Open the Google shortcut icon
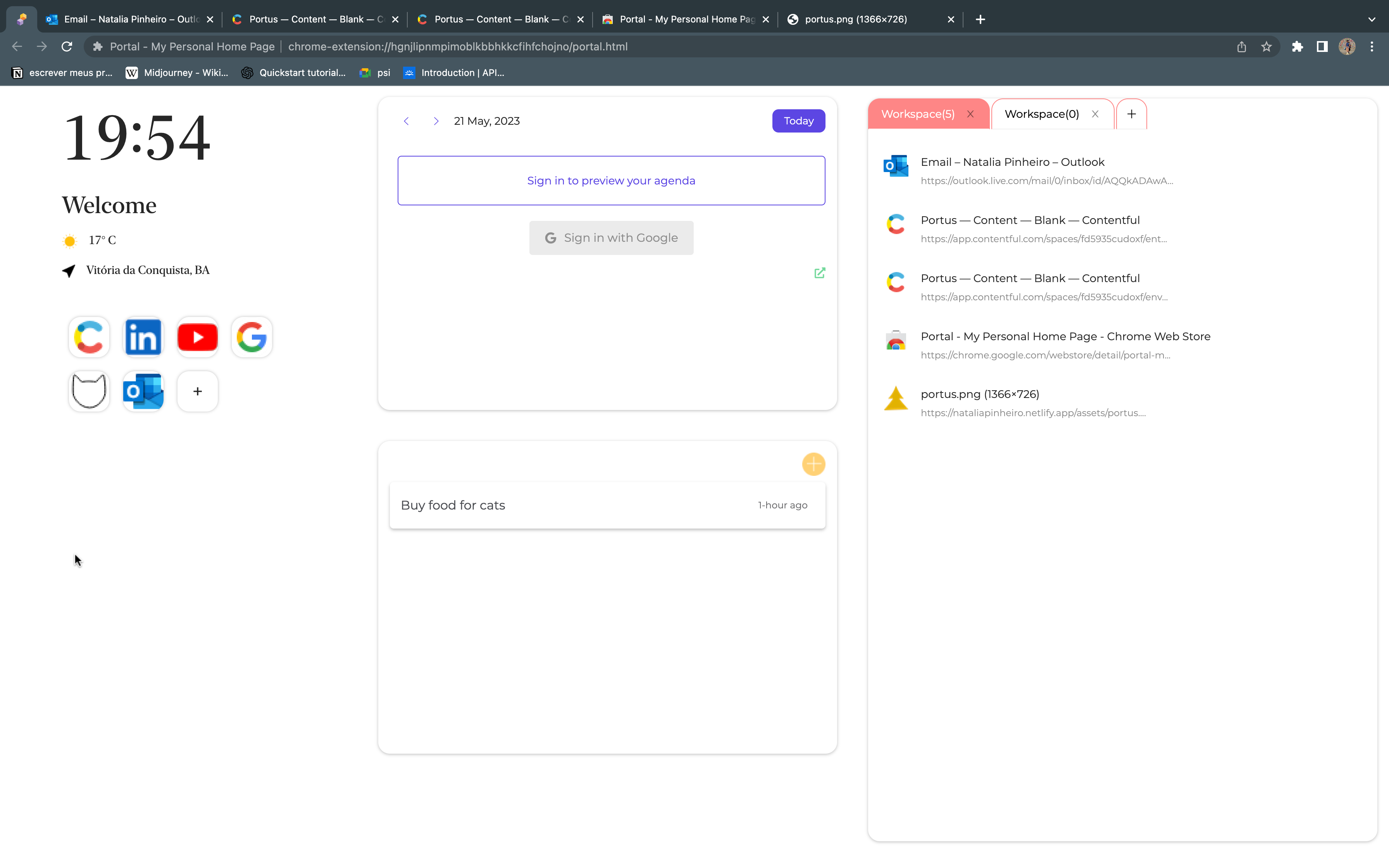This screenshot has width=1389, height=868. (x=252, y=337)
